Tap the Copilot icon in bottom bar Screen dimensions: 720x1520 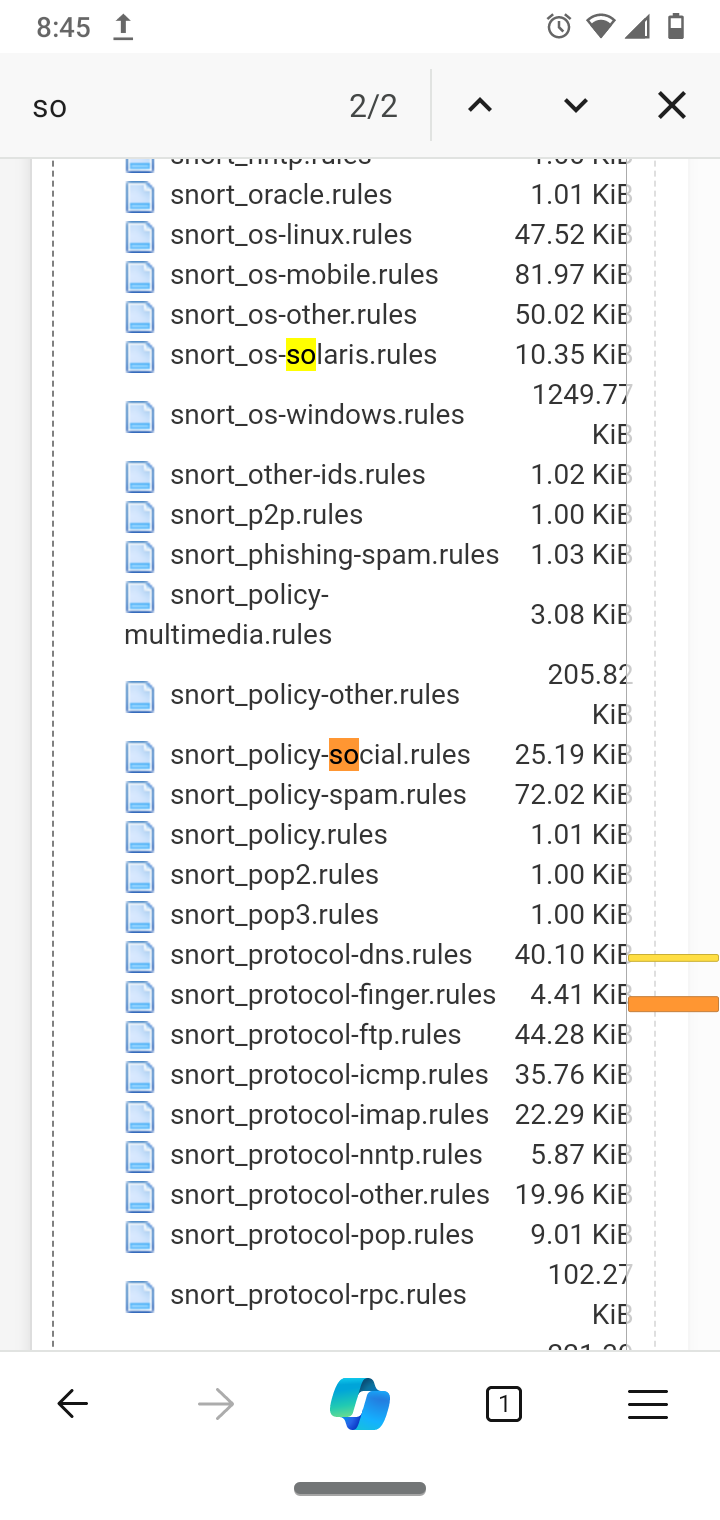(x=360, y=1404)
